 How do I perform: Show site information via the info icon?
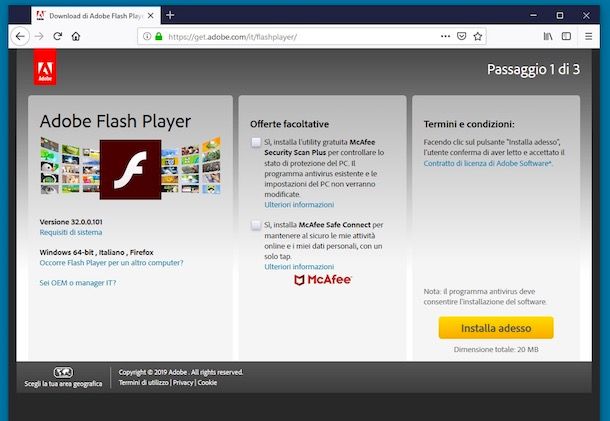[x=147, y=36]
